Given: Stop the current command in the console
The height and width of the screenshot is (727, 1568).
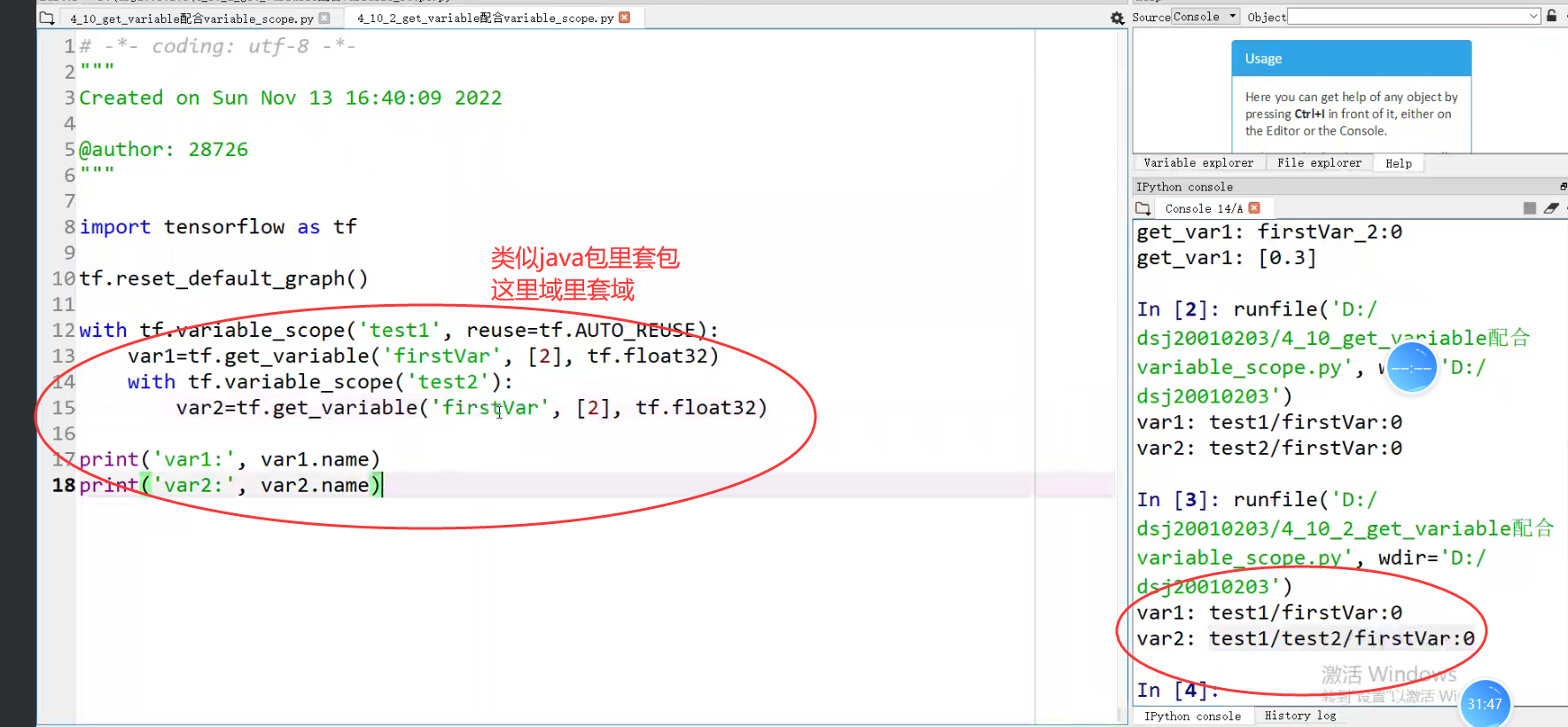Looking at the screenshot, I should pyautogui.click(x=1529, y=208).
